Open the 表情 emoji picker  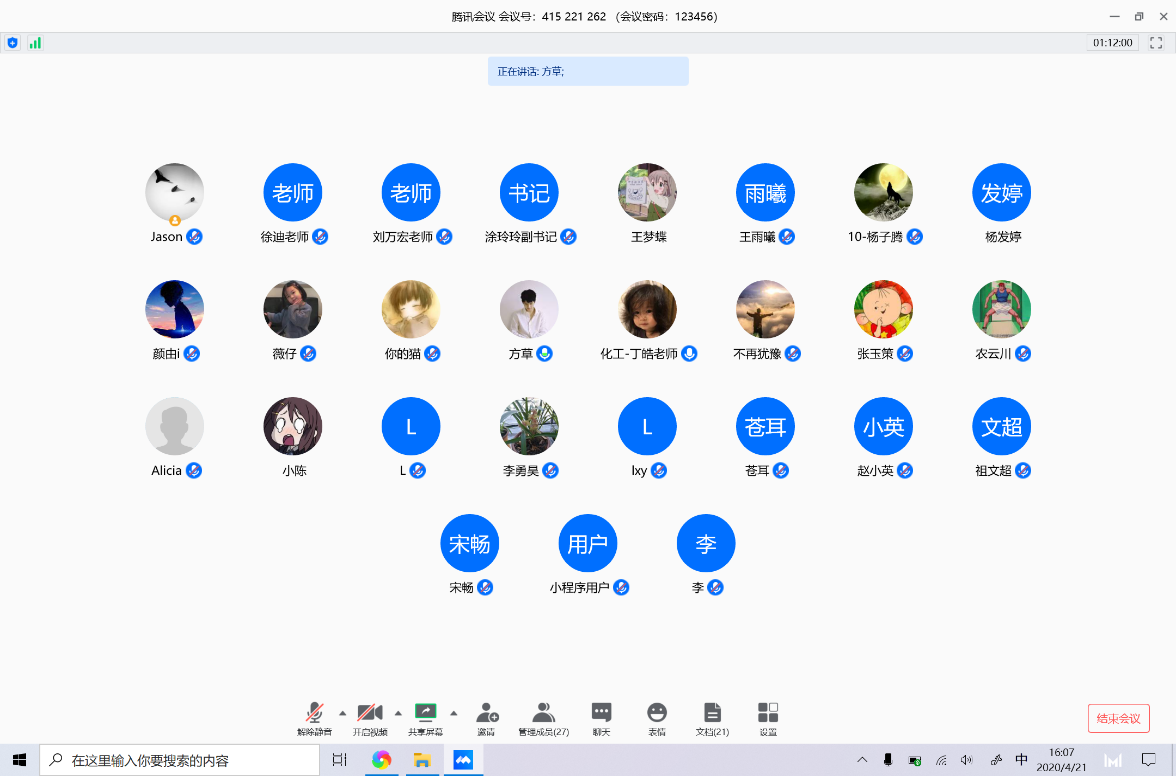[657, 714]
